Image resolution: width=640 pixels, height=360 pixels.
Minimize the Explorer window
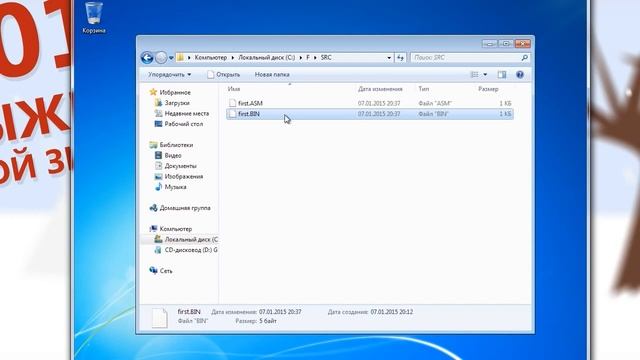489,43
